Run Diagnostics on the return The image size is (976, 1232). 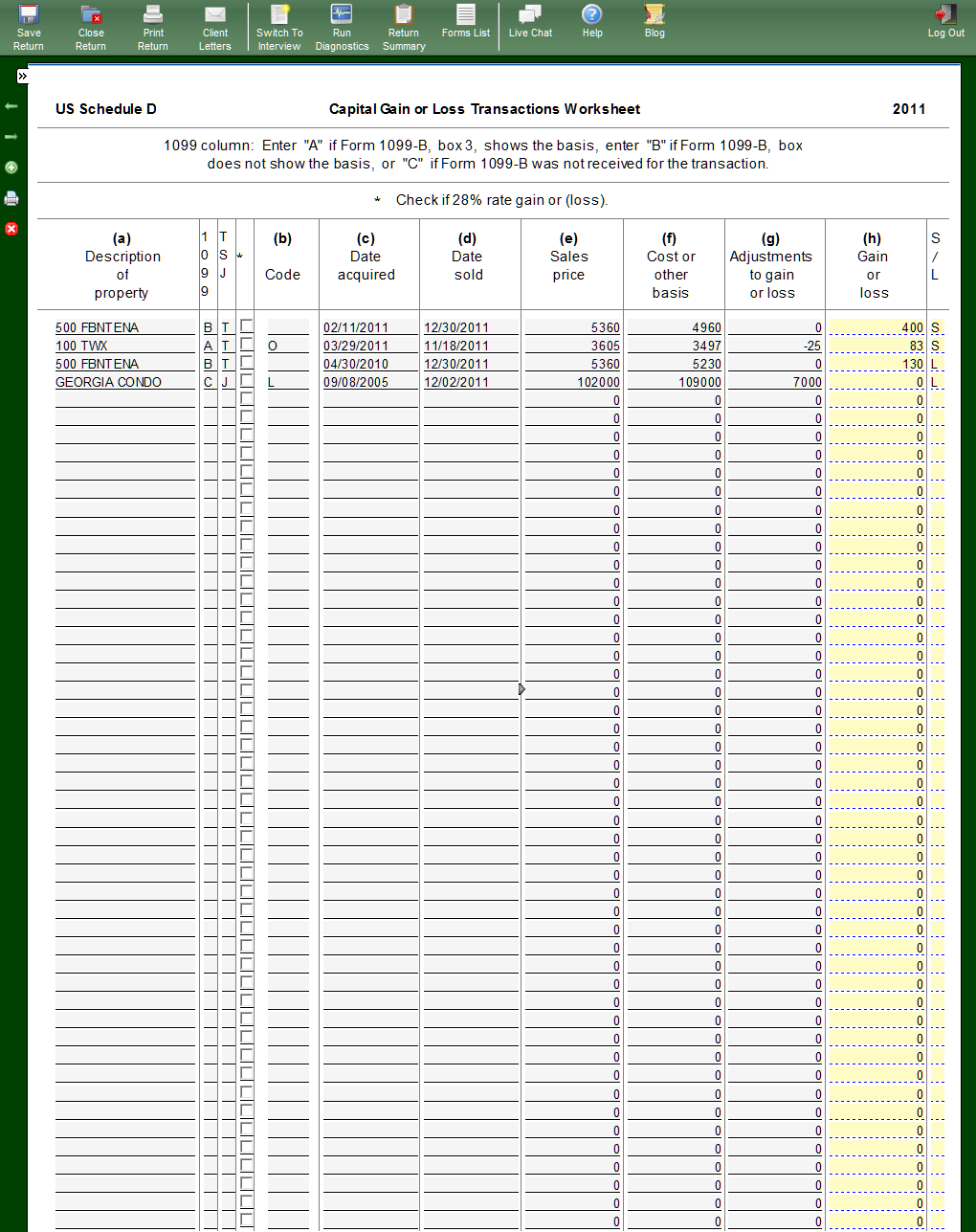[x=342, y=27]
